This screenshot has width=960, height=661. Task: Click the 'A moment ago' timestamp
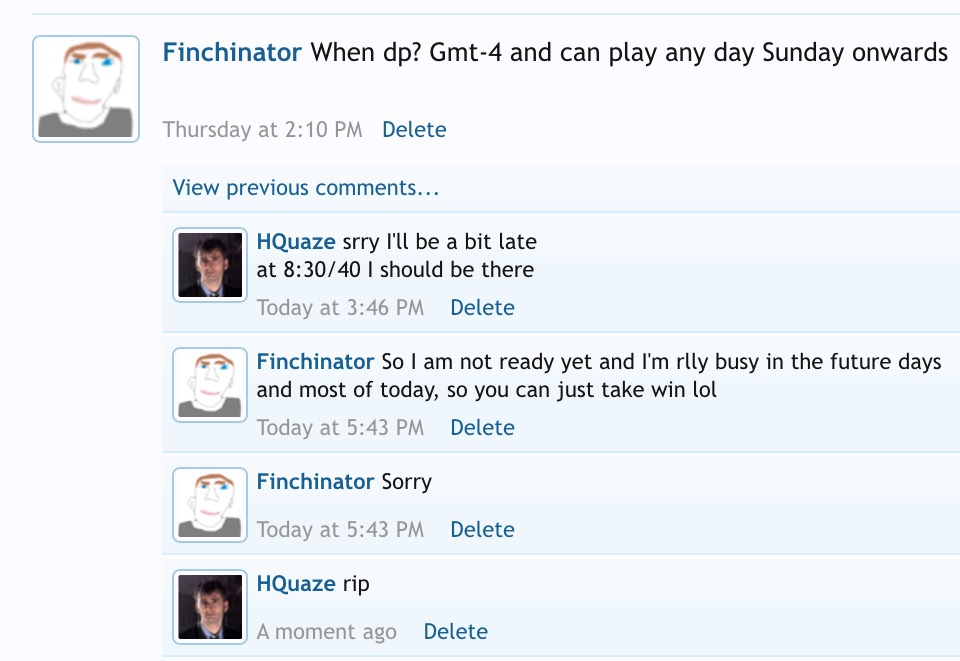(x=326, y=631)
